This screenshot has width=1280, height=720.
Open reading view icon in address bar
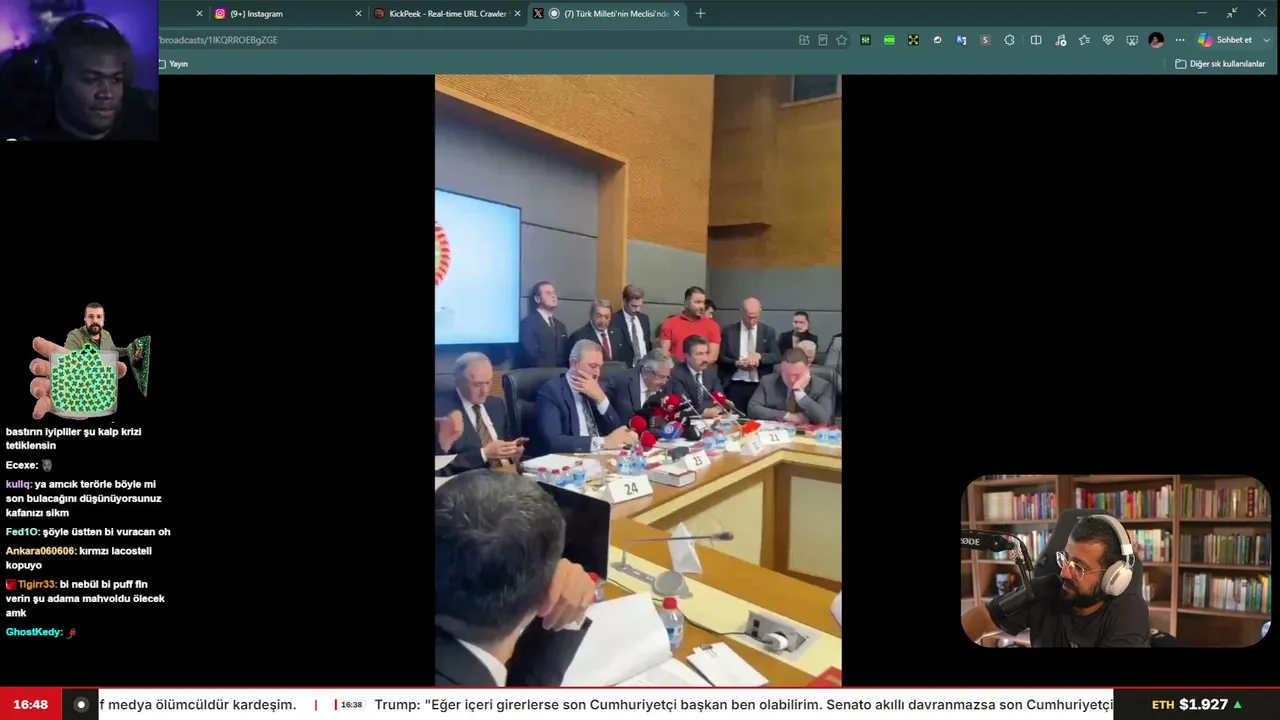tap(823, 40)
